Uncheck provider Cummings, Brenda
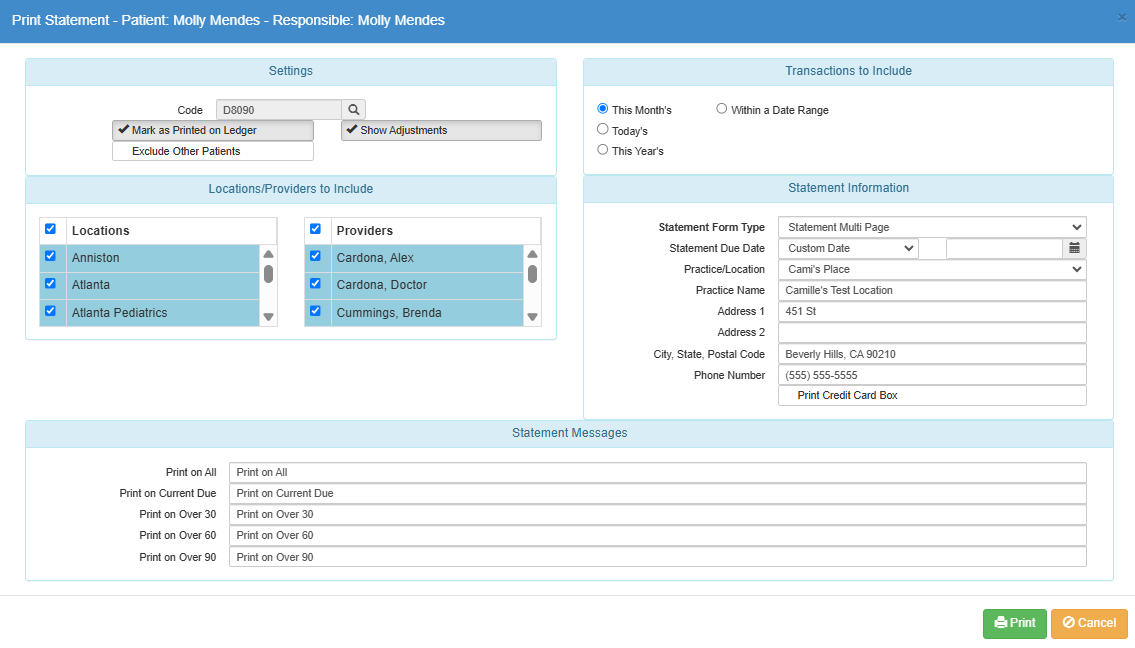Viewport: 1135px width, 648px height. coord(315,311)
